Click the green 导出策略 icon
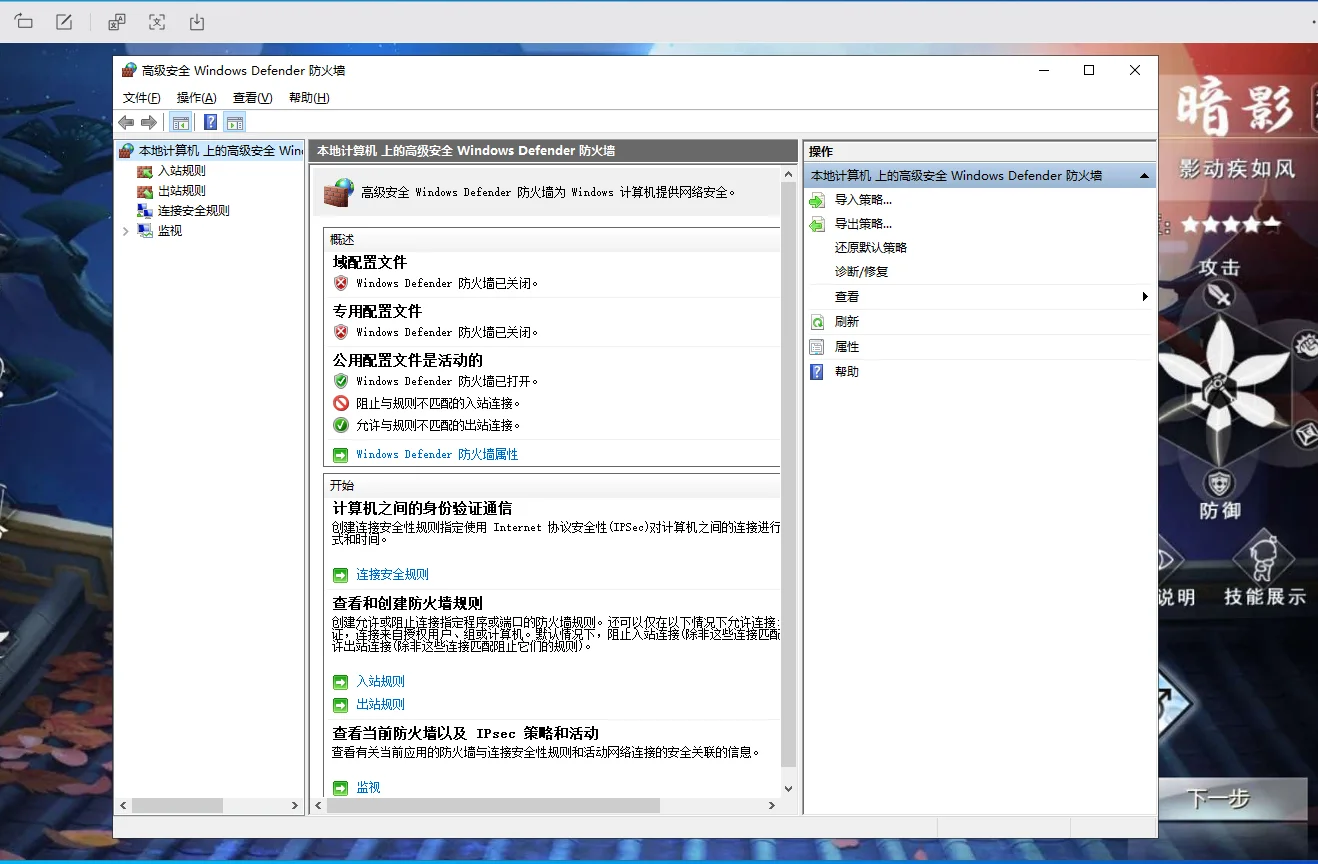 (817, 224)
